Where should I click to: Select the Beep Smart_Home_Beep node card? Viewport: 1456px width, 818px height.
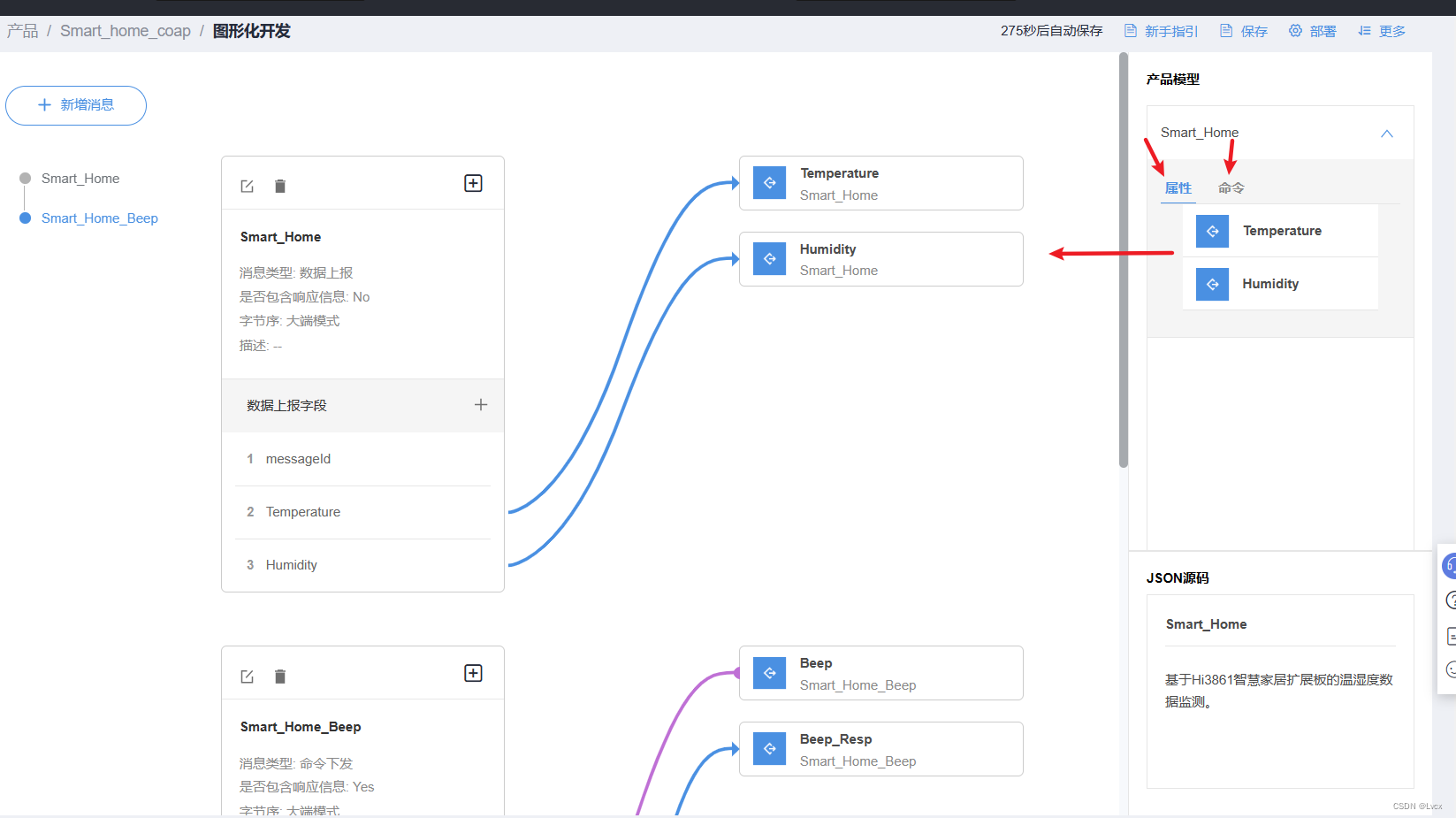pyautogui.click(x=881, y=673)
